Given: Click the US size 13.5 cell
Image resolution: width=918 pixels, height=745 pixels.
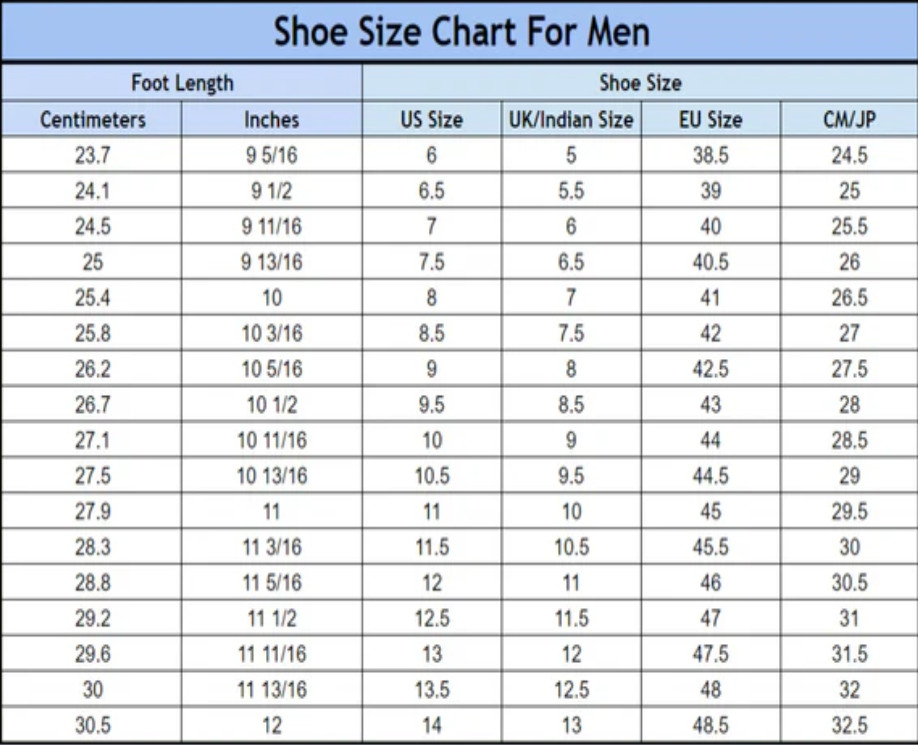Looking at the screenshot, I should point(431,690).
